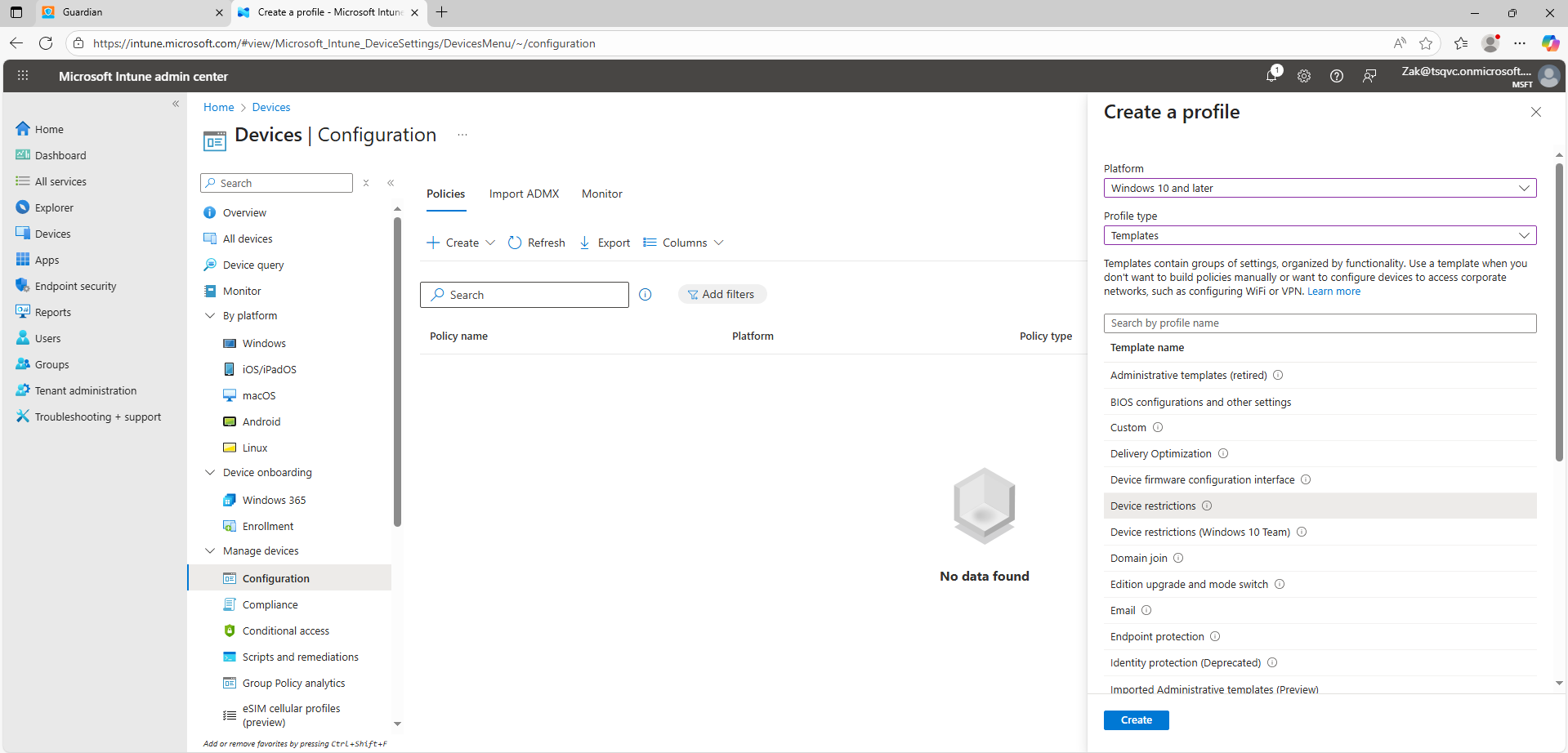Click info icon beside policy search box
The width and height of the screenshot is (1568, 753).
tap(646, 295)
